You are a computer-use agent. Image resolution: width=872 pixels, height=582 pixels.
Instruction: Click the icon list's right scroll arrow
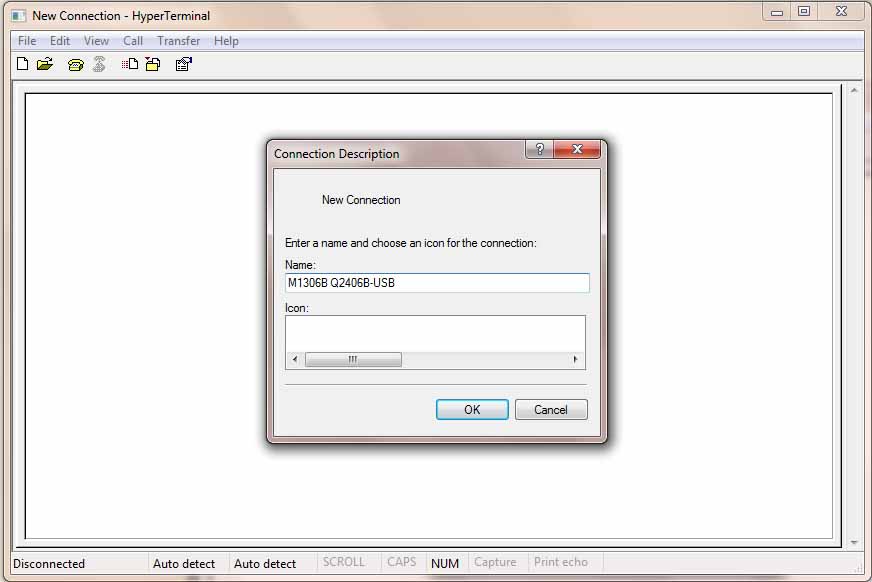point(576,359)
